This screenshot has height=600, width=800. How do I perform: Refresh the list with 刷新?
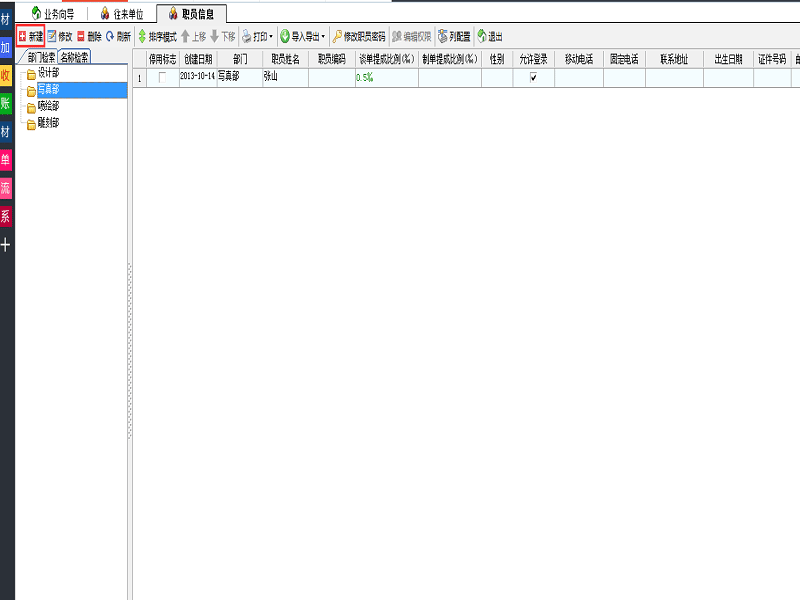tap(118, 36)
